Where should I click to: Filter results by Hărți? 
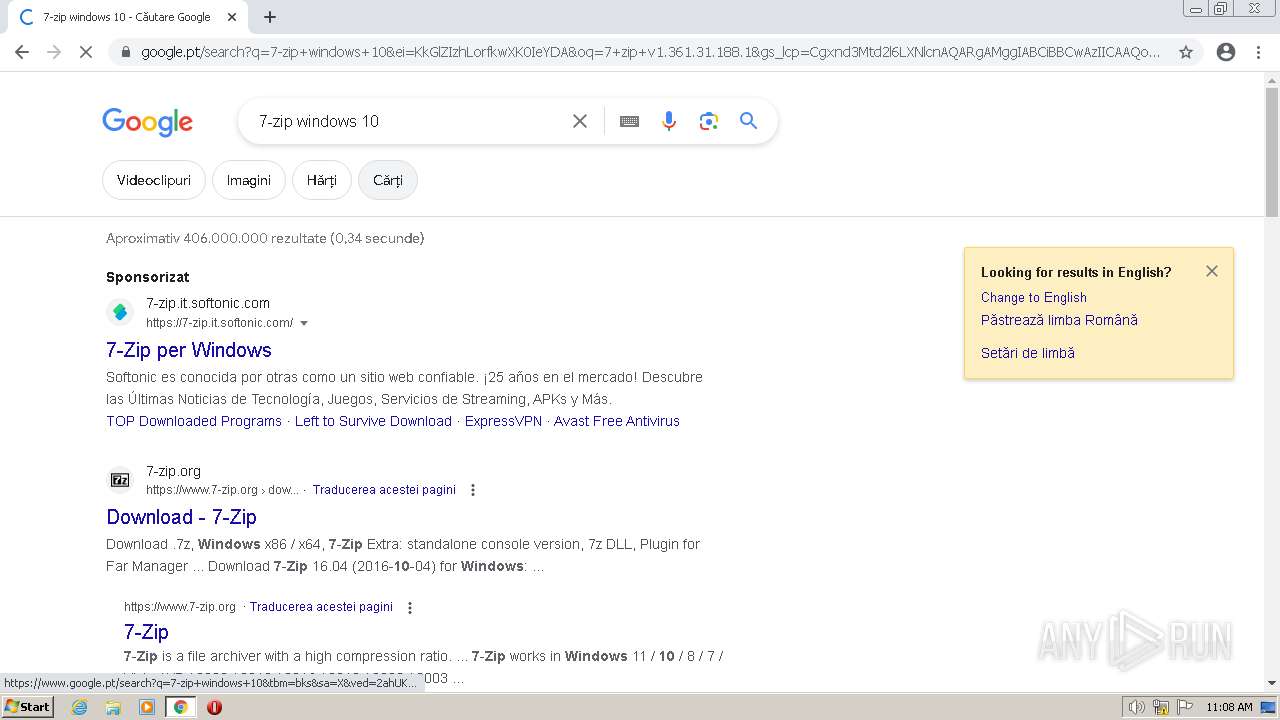(x=322, y=180)
